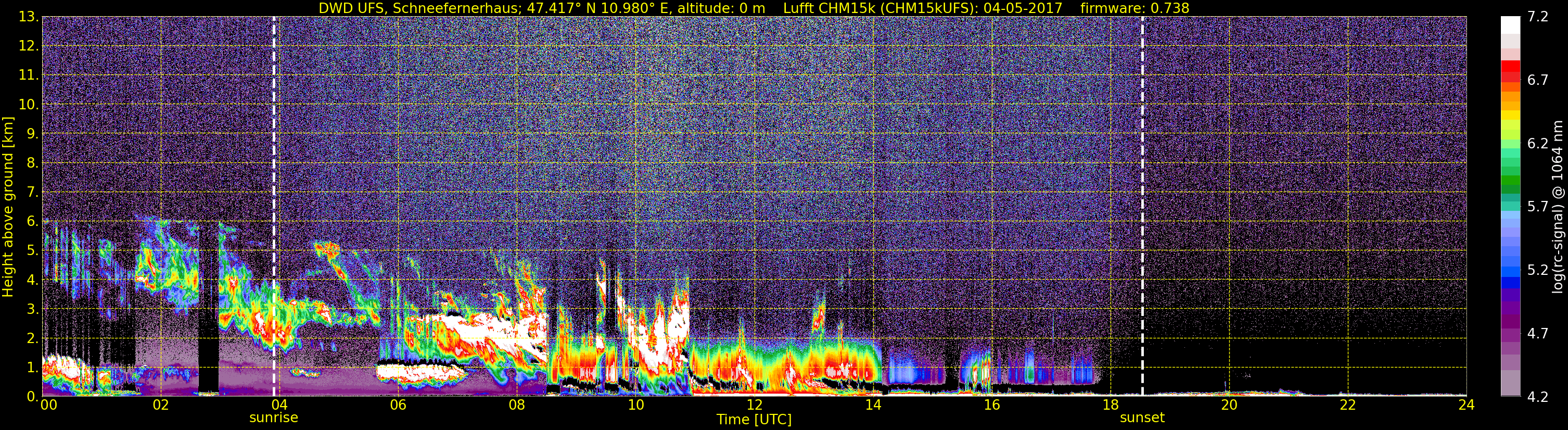
Task: Click the colorbar label '5.7'
Action: [x=1538, y=207]
